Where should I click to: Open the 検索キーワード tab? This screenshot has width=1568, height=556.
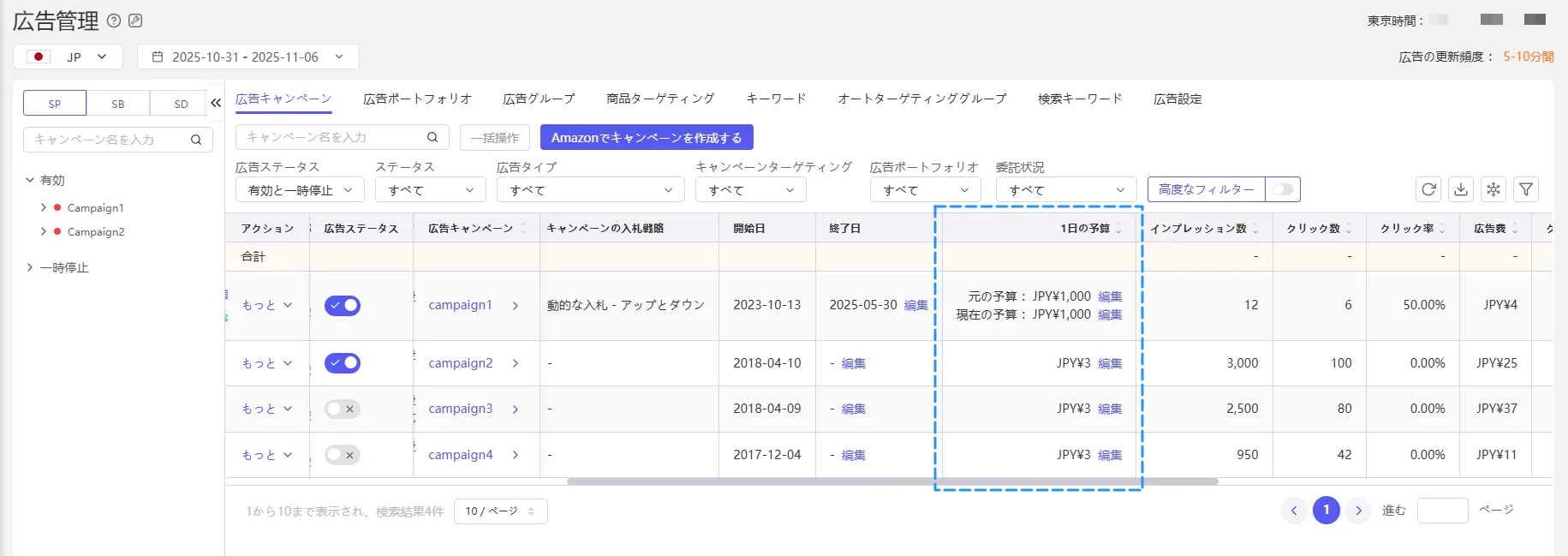pyautogui.click(x=1080, y=99)
